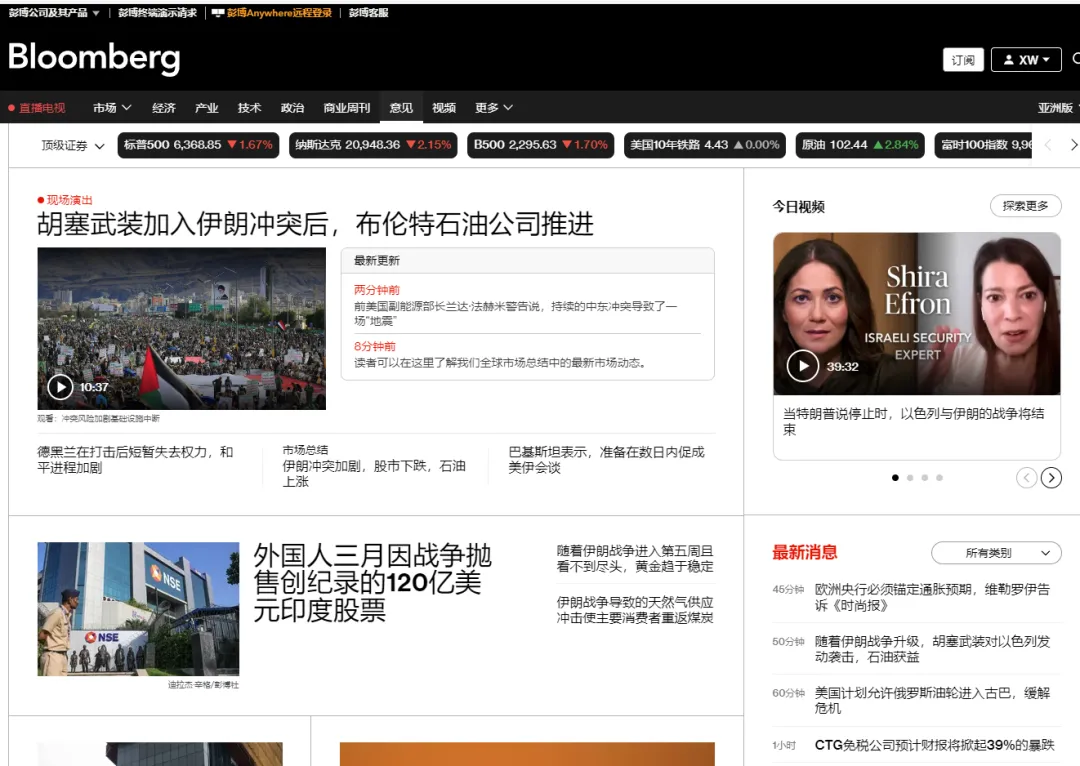
Task: Open the 所有类别 filter dropdown
Action: pos(996,552)
